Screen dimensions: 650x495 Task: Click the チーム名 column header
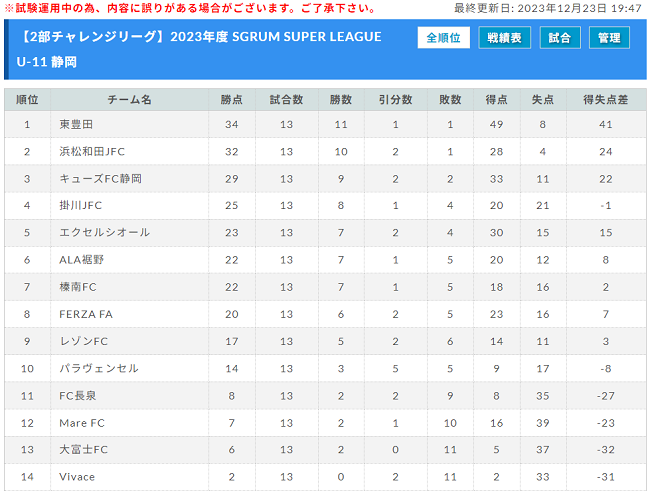click(x=129, y=99)
